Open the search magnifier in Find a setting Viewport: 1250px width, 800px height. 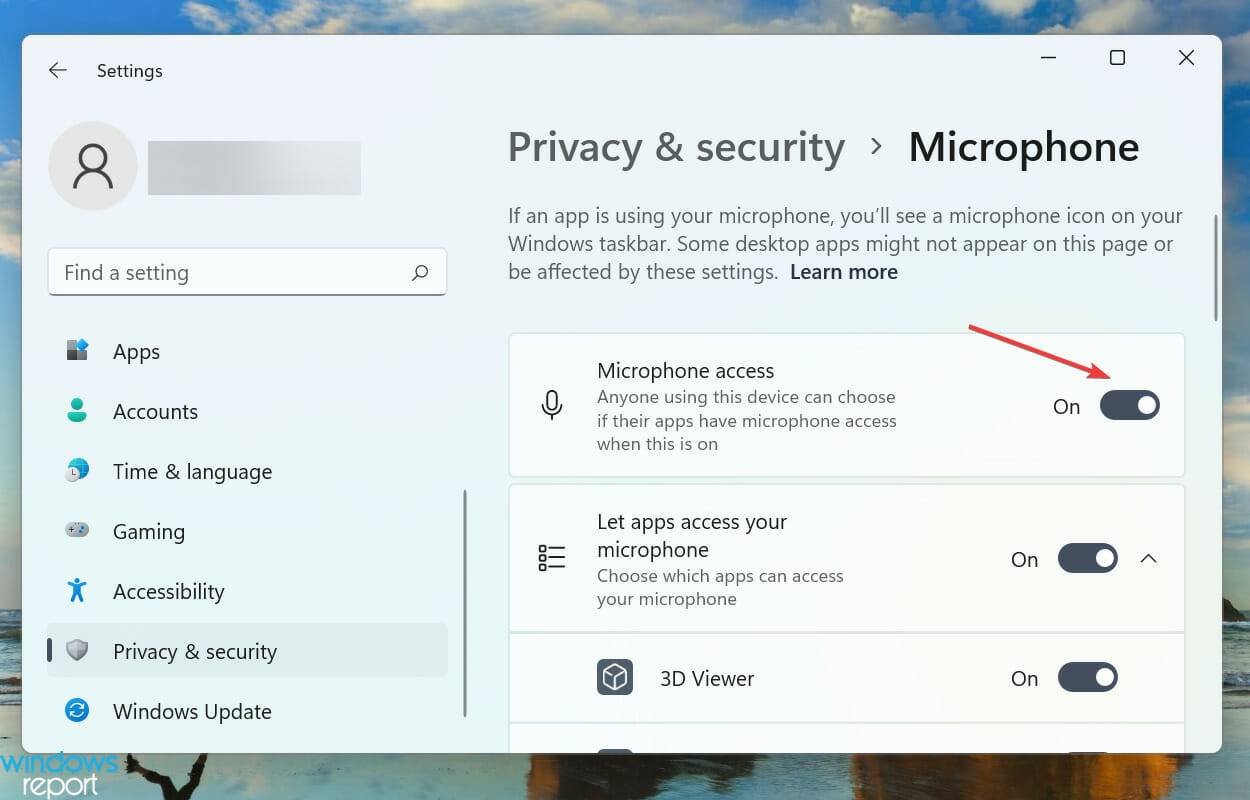click(421, 272)
